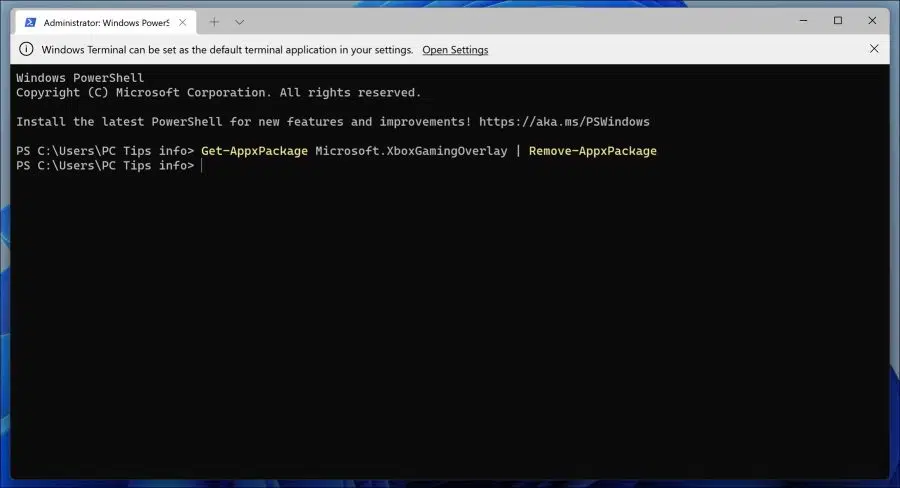
Task: Click Microsoft.XboxGamingOverlay package name
Action: click(411, 151)
